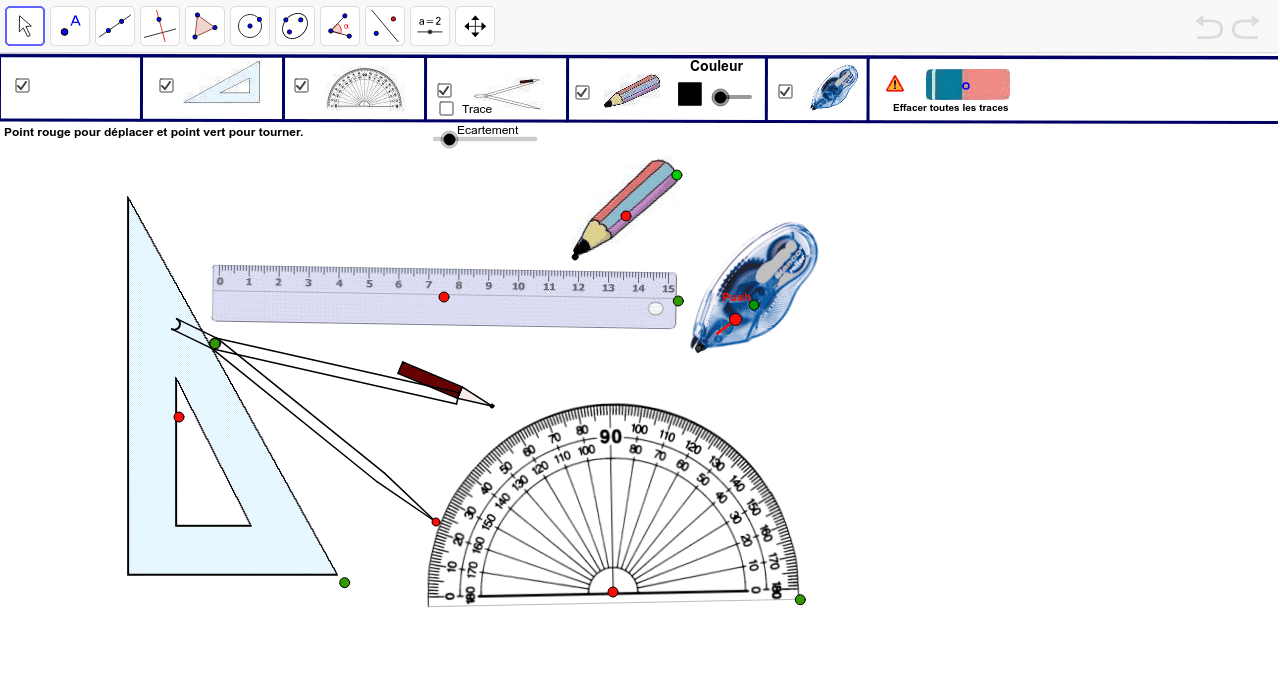This screenshot has height=680, width=1280.
Task: Toggle the pencil visibility checkbox
Action: tap(582, 92)
